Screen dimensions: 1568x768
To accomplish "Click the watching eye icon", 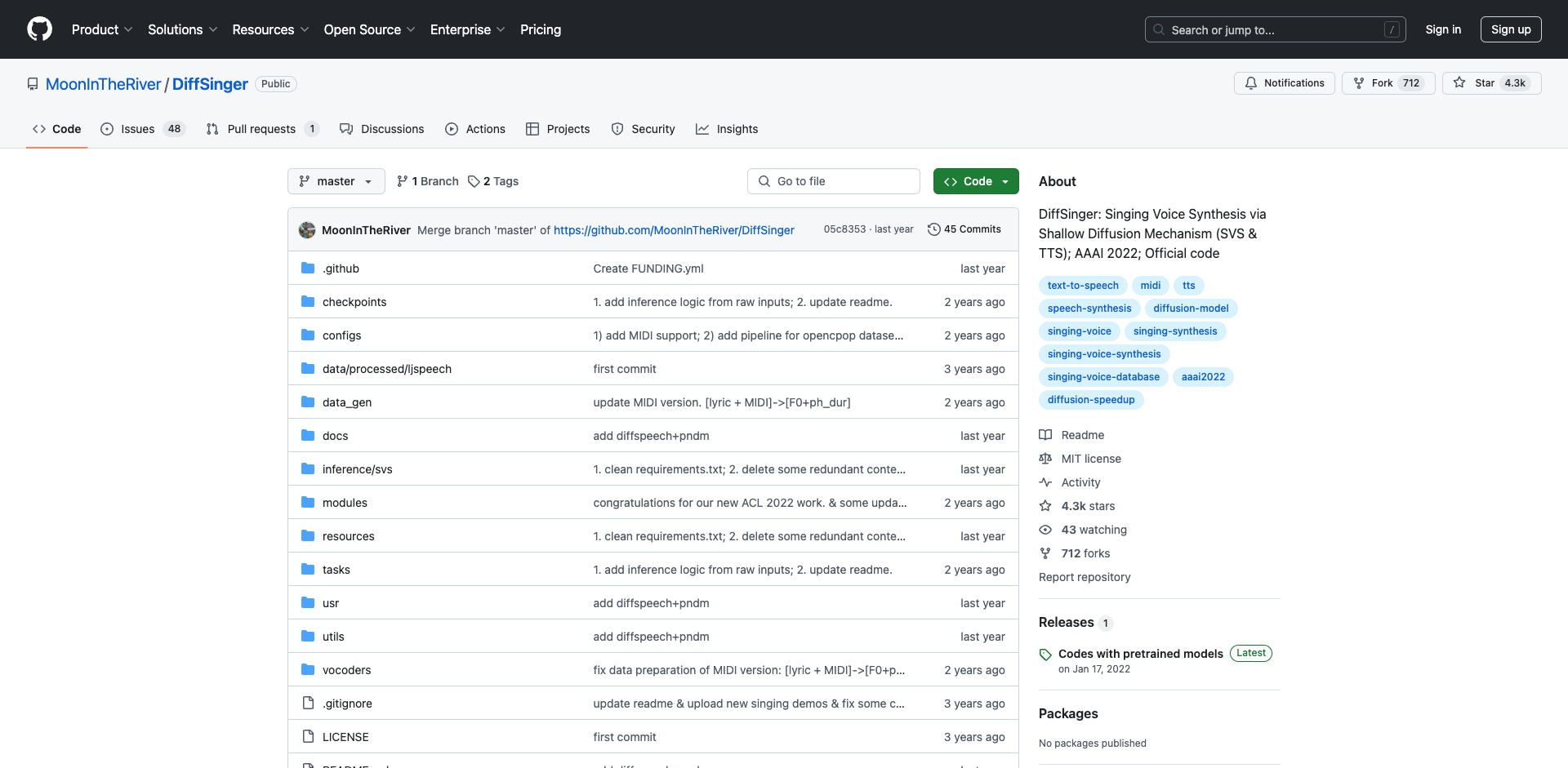I will (x=1045, y=530).
